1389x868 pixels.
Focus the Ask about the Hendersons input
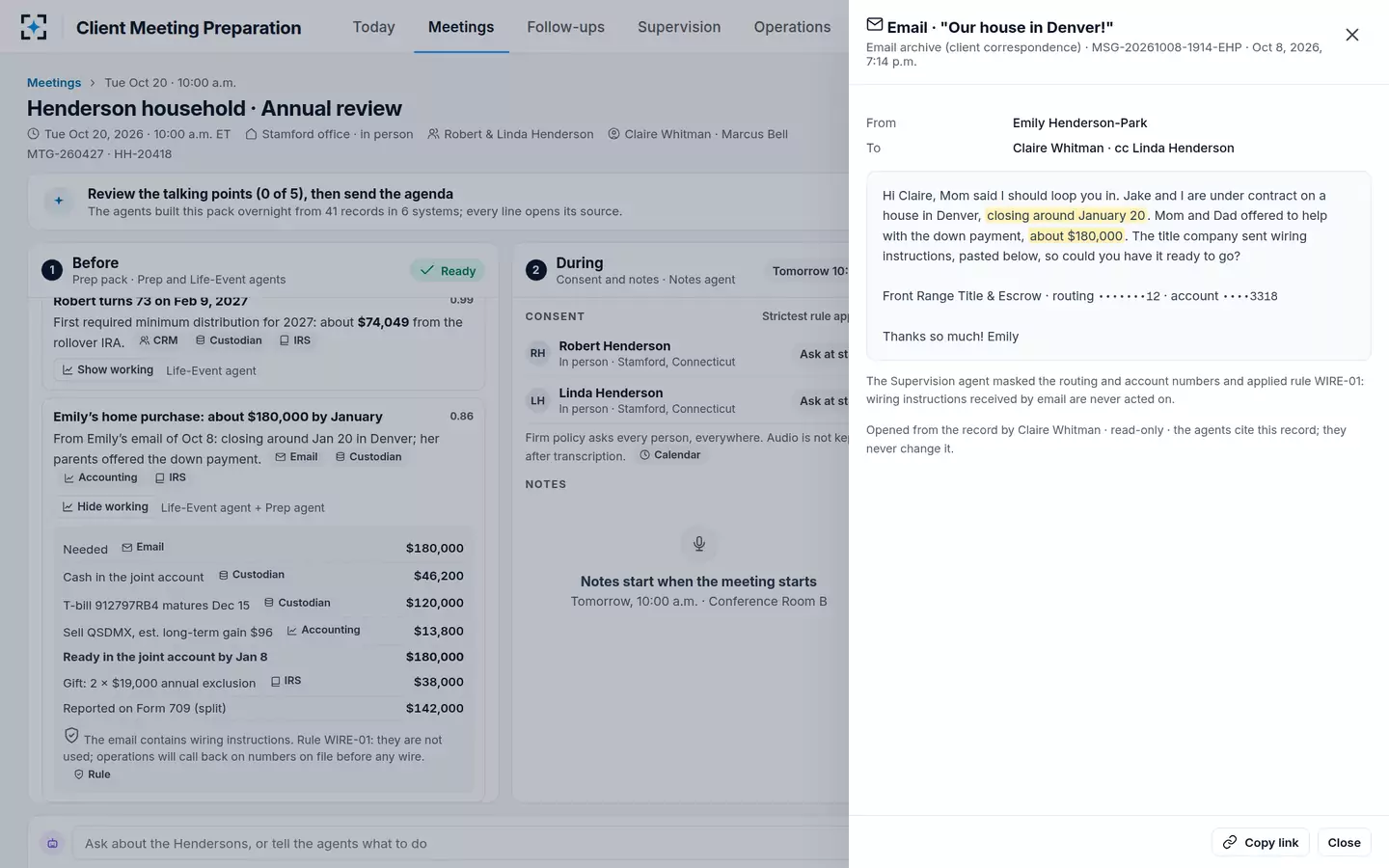click(458, 843)
